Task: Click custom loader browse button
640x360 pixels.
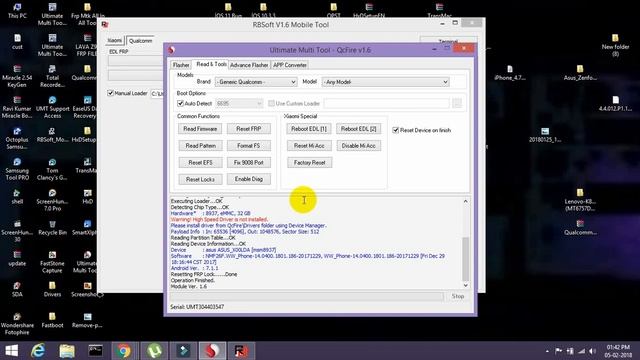Action: pyautogui.click(x=457, y=104)
